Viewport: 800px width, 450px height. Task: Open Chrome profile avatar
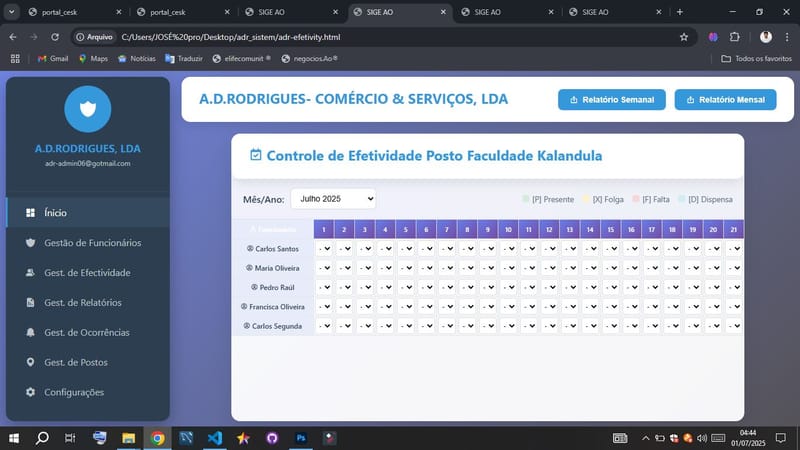tap(766, 37)
